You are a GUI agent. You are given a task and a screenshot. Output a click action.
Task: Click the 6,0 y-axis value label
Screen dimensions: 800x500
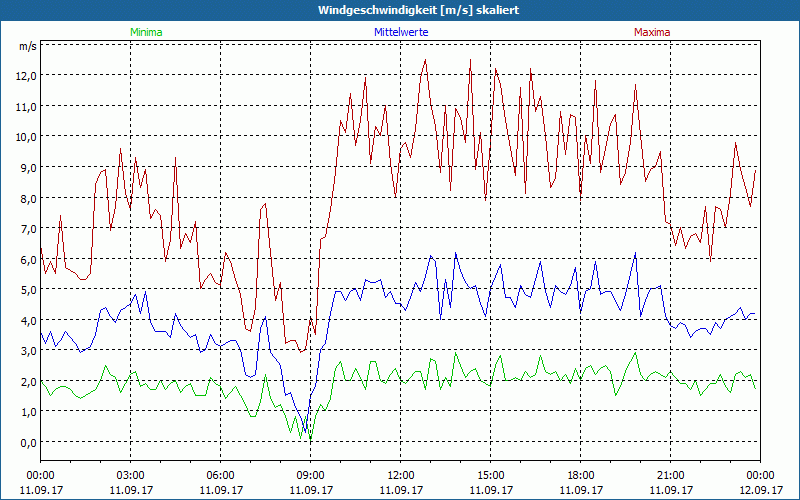coord(26,259)
